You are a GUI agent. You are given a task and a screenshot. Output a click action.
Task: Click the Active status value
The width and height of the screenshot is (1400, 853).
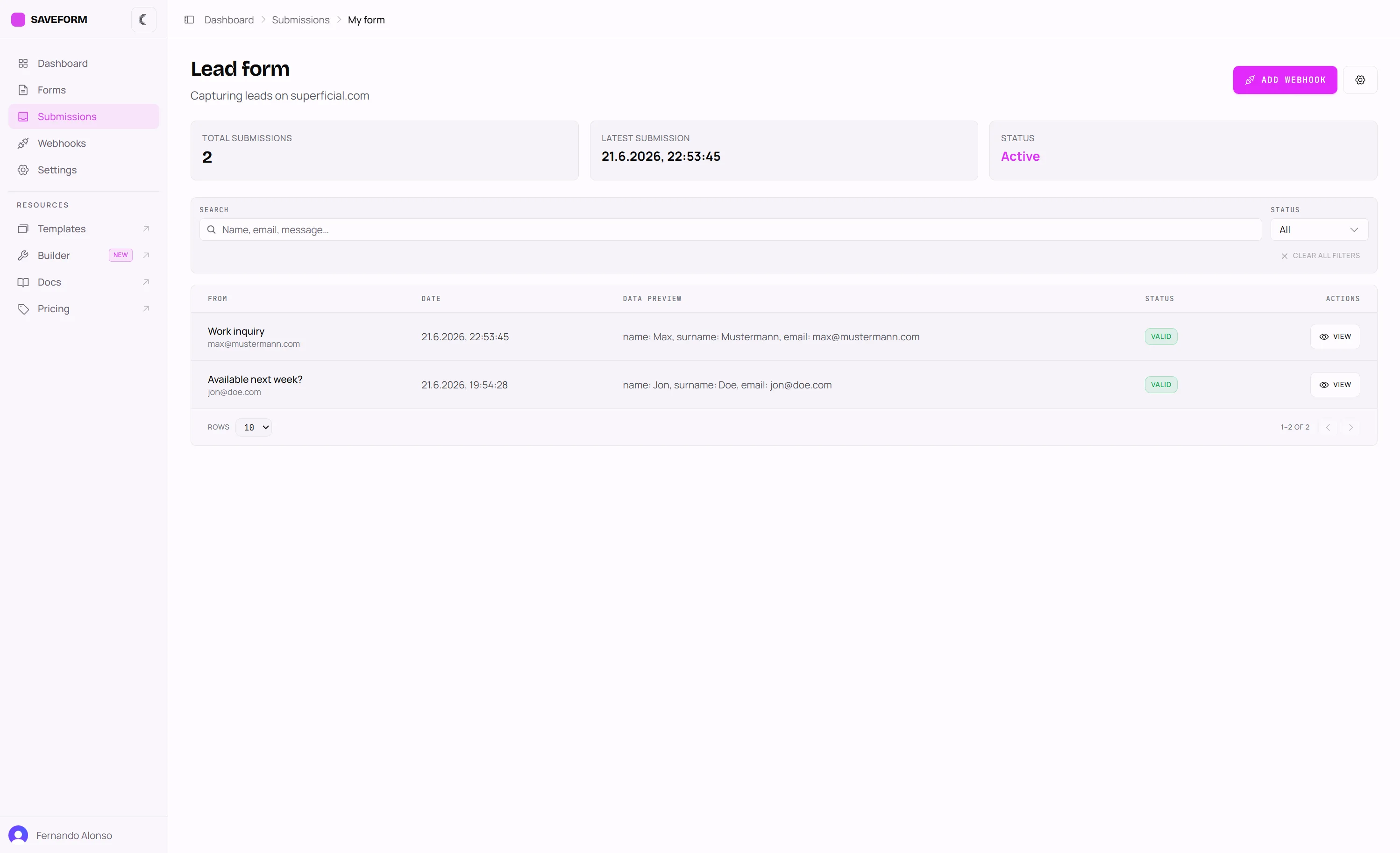coord(1020,157)
